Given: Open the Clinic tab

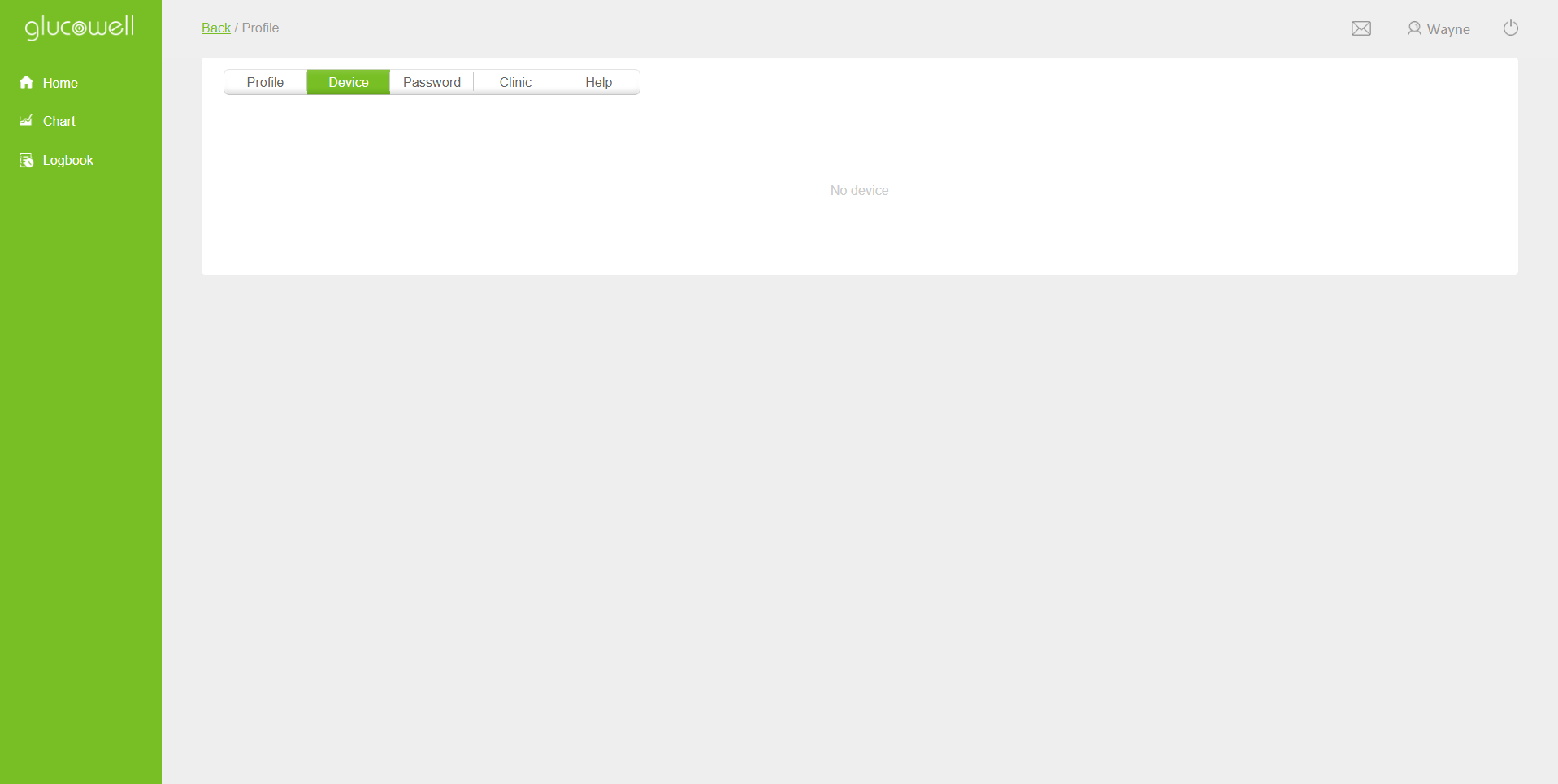Looking at the screenshot, I should click(x=515, y=82).
